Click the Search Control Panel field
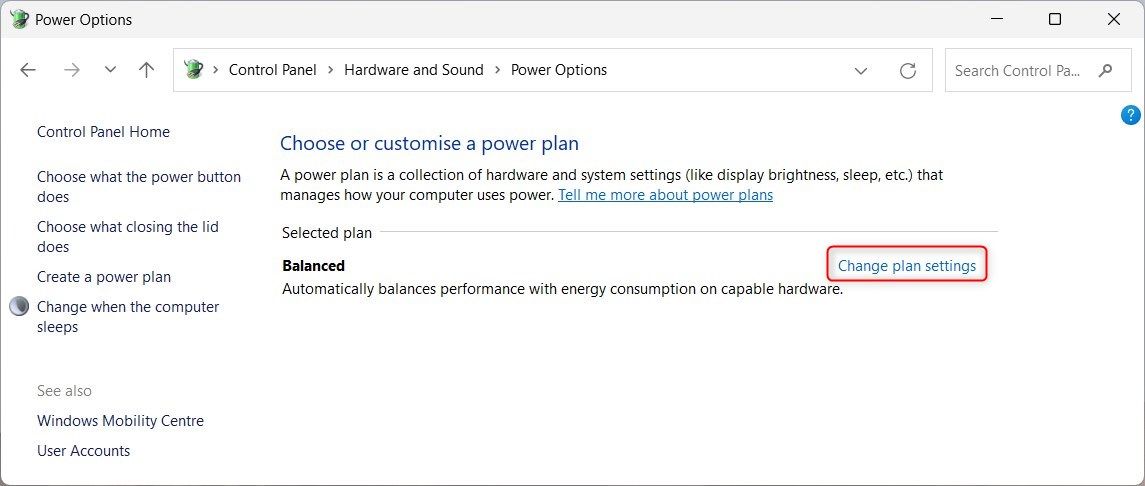The image size is (1145, 486). (1018, 70)
